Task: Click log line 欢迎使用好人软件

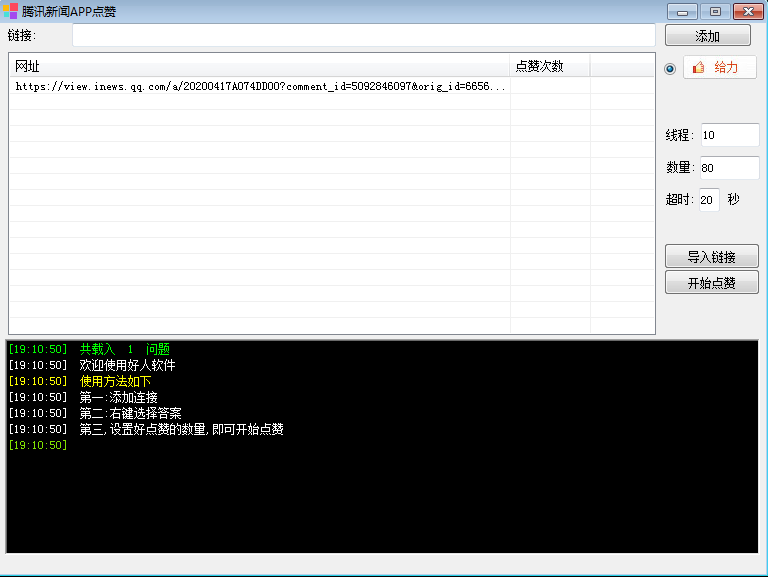Action: point(127,365)
